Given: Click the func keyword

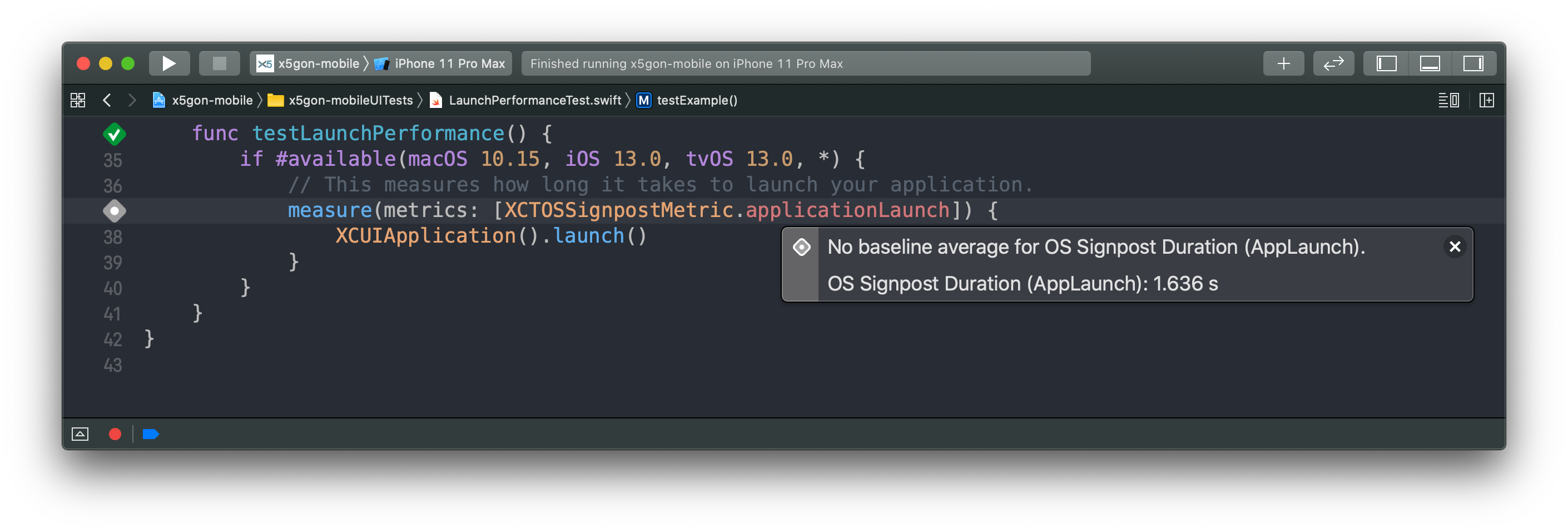Looking at the screenshot, I should click(215, 133).
